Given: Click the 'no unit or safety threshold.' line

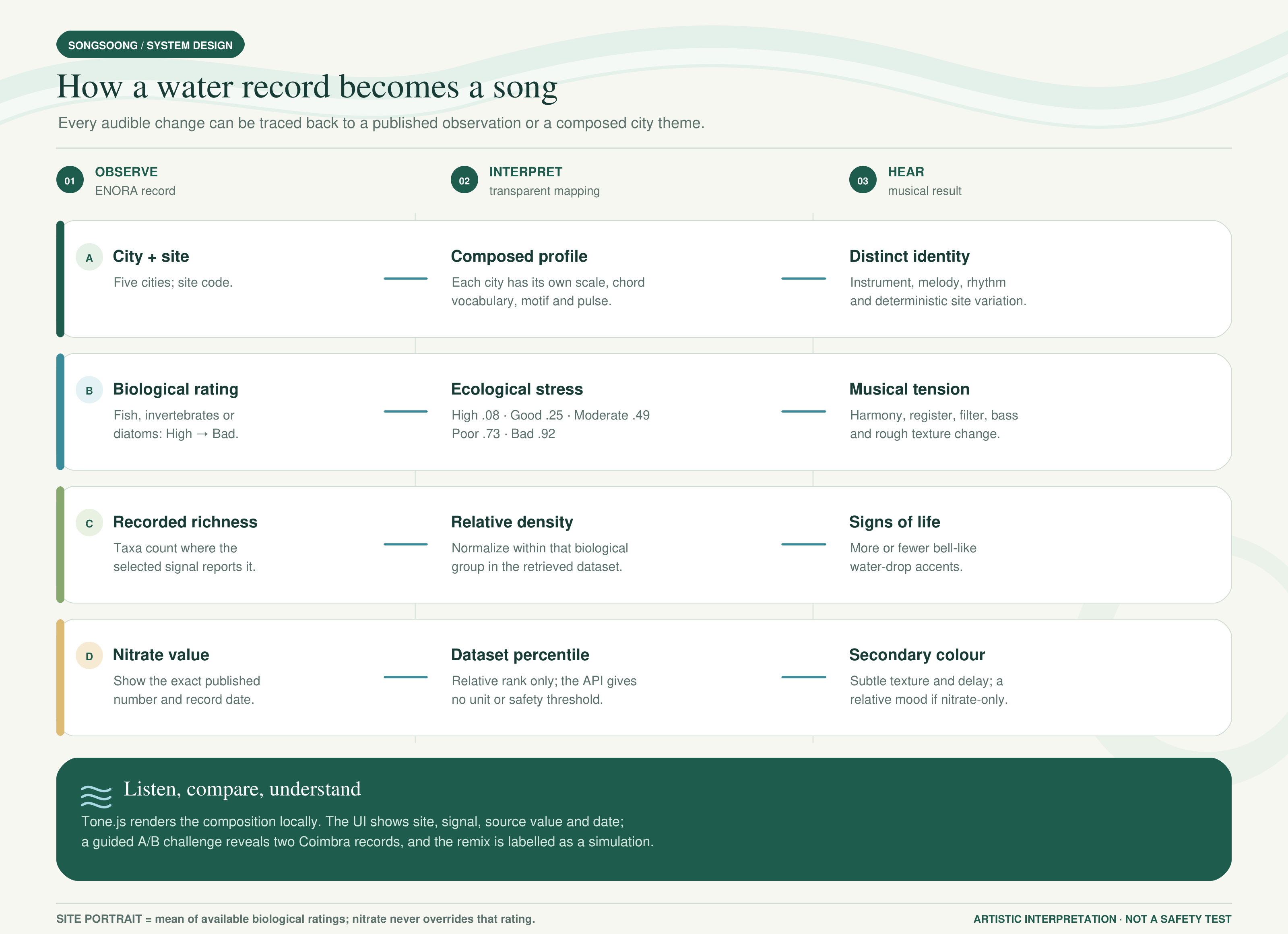Looking at the screenshot, I should click(x=527, y=700).
